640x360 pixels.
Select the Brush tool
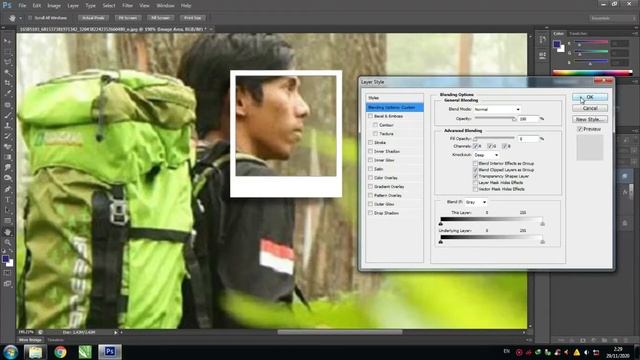[x=8, y=115]
